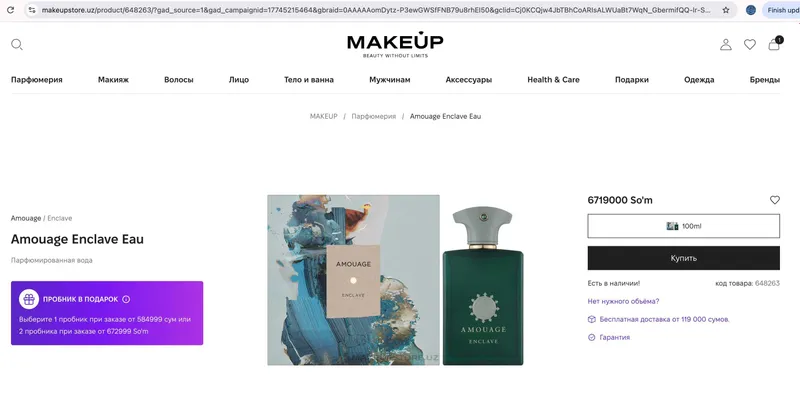Bookmark the page with star icon
Viewport: 800px width, 417px height.
[726, 10]
